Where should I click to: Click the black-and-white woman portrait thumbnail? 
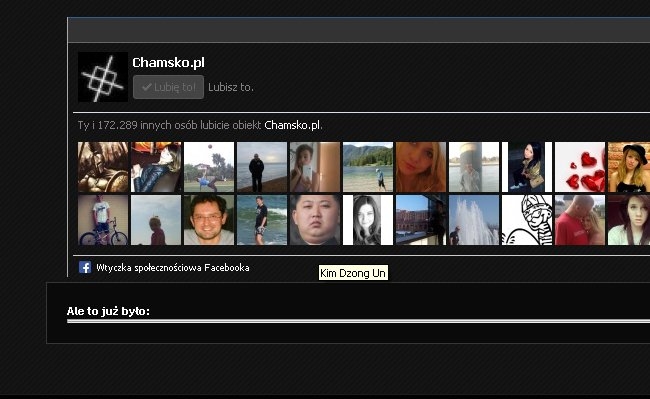pyautogui.click(x=368, y=220)
